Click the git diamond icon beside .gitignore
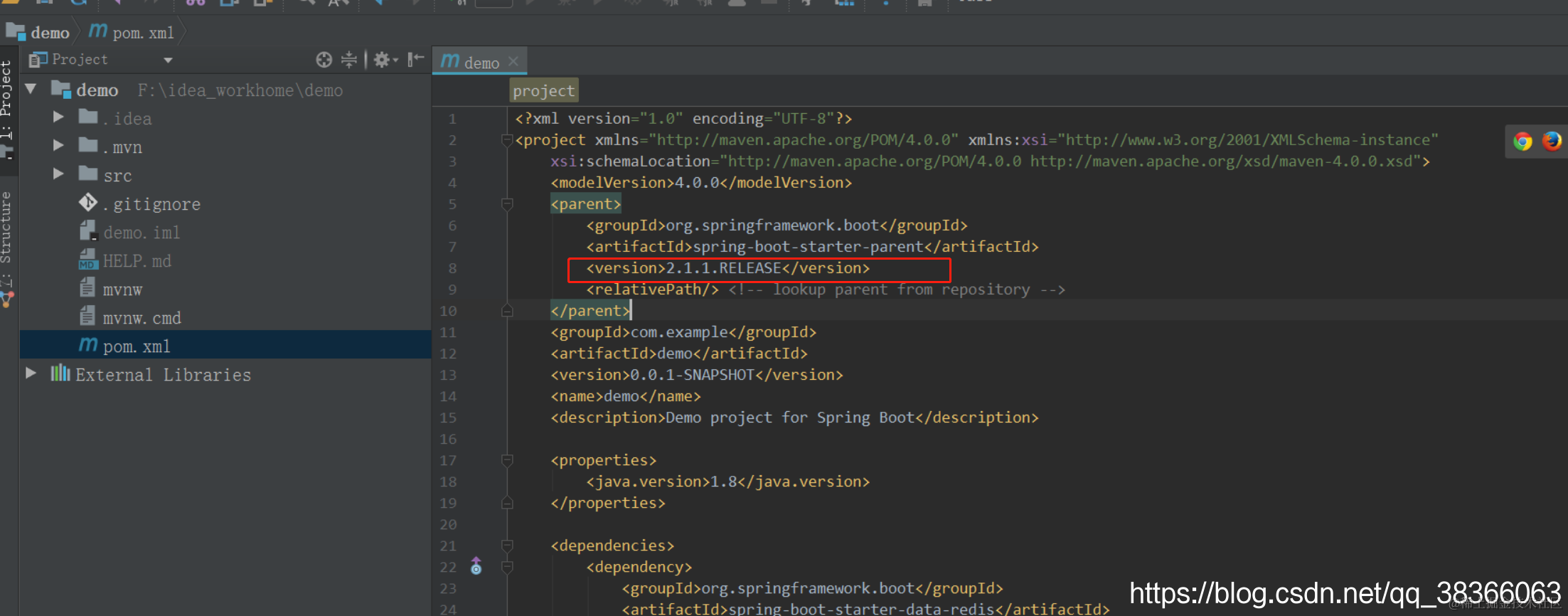The image size is (1568, 616). tap(88, 203)
